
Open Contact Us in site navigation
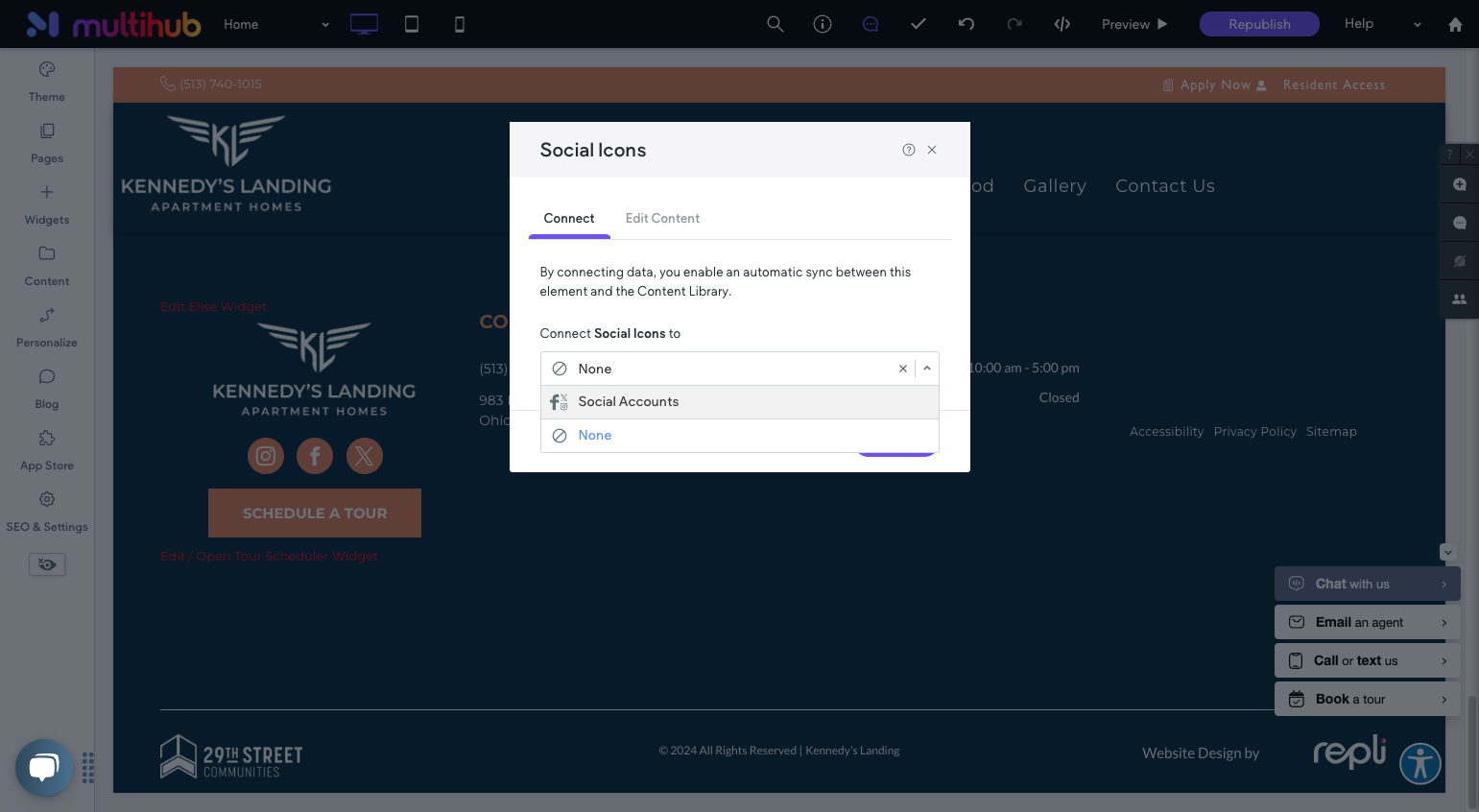pyautogui.click(x=1165, y=186)
